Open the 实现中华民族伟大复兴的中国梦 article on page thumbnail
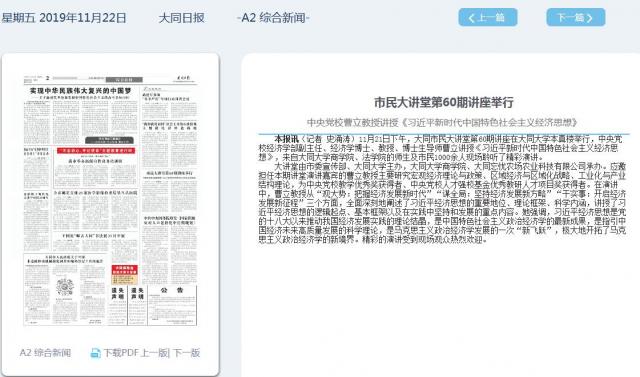The width and height of the screenshot is (640, 377). click(x=81, y=91)
